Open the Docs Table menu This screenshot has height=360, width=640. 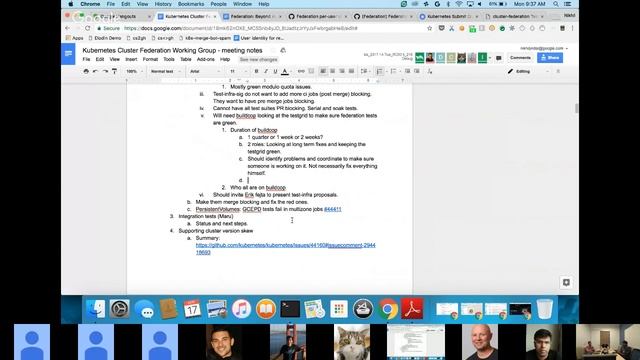(x=186, y=59)
